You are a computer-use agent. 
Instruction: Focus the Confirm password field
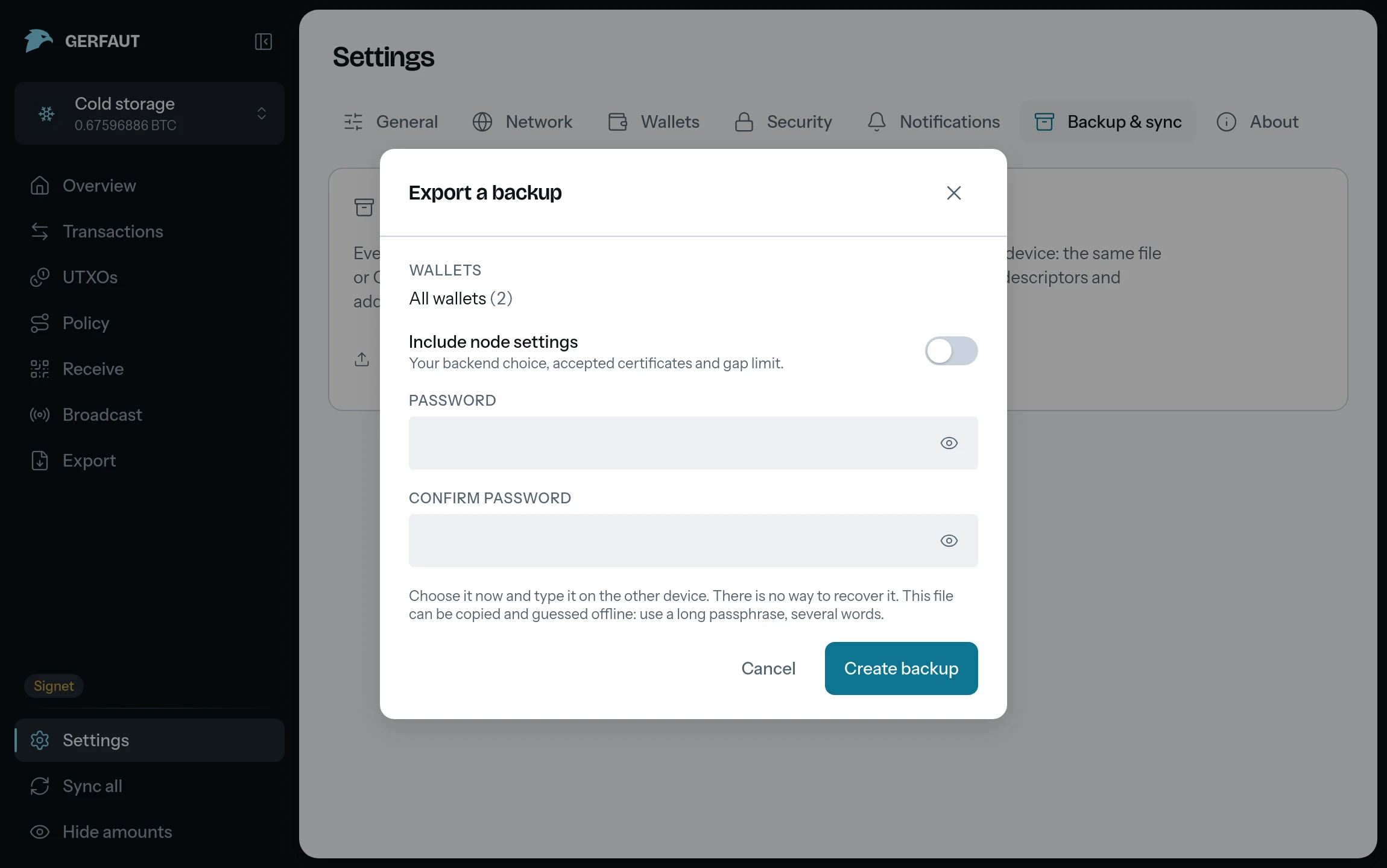tap(693, 541)
